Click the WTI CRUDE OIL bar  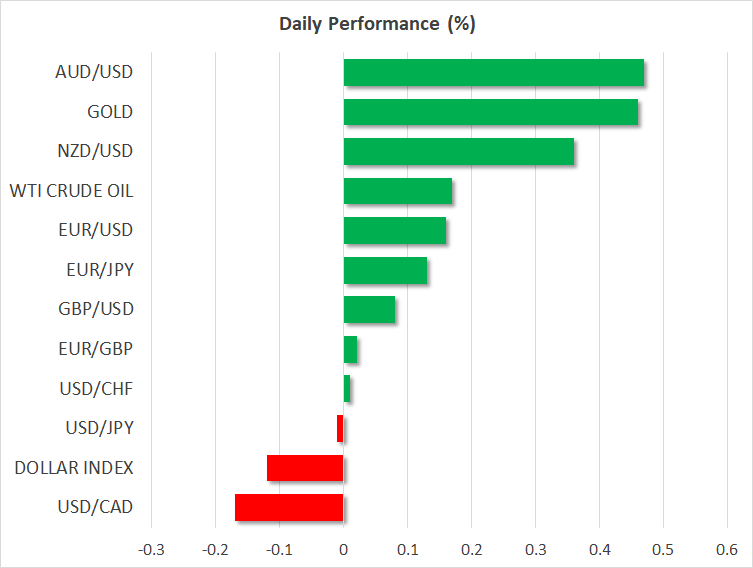pyautogui.click(x=397, y=191)
